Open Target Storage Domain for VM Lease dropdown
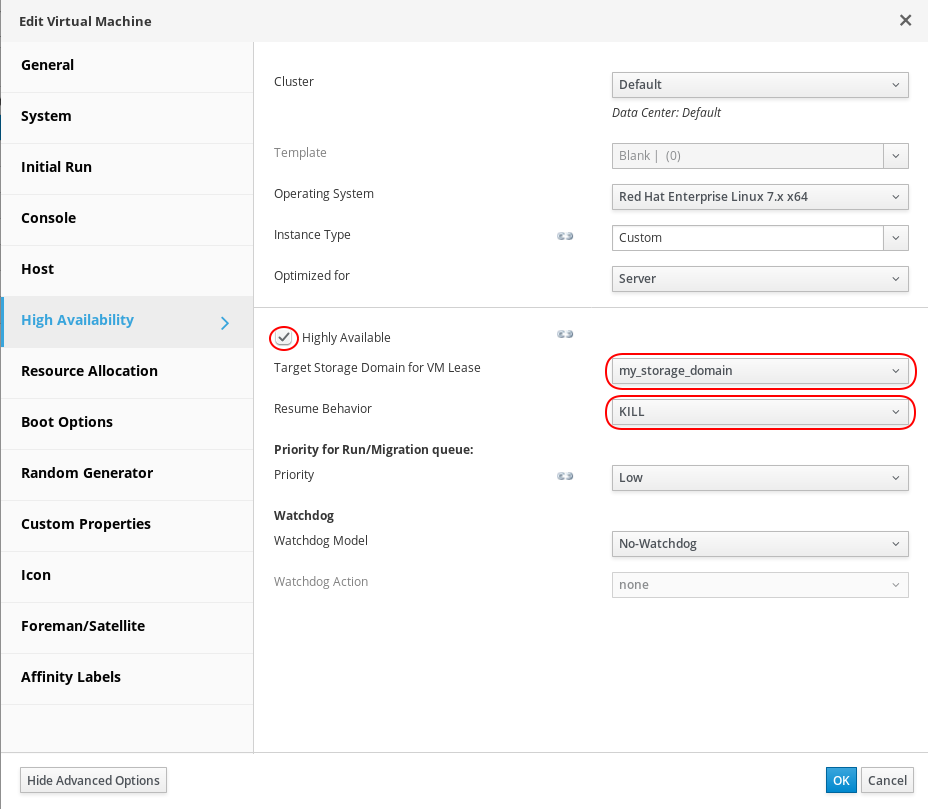The width and height of the screenshot is (928, 809). click(x=759, y=371)
